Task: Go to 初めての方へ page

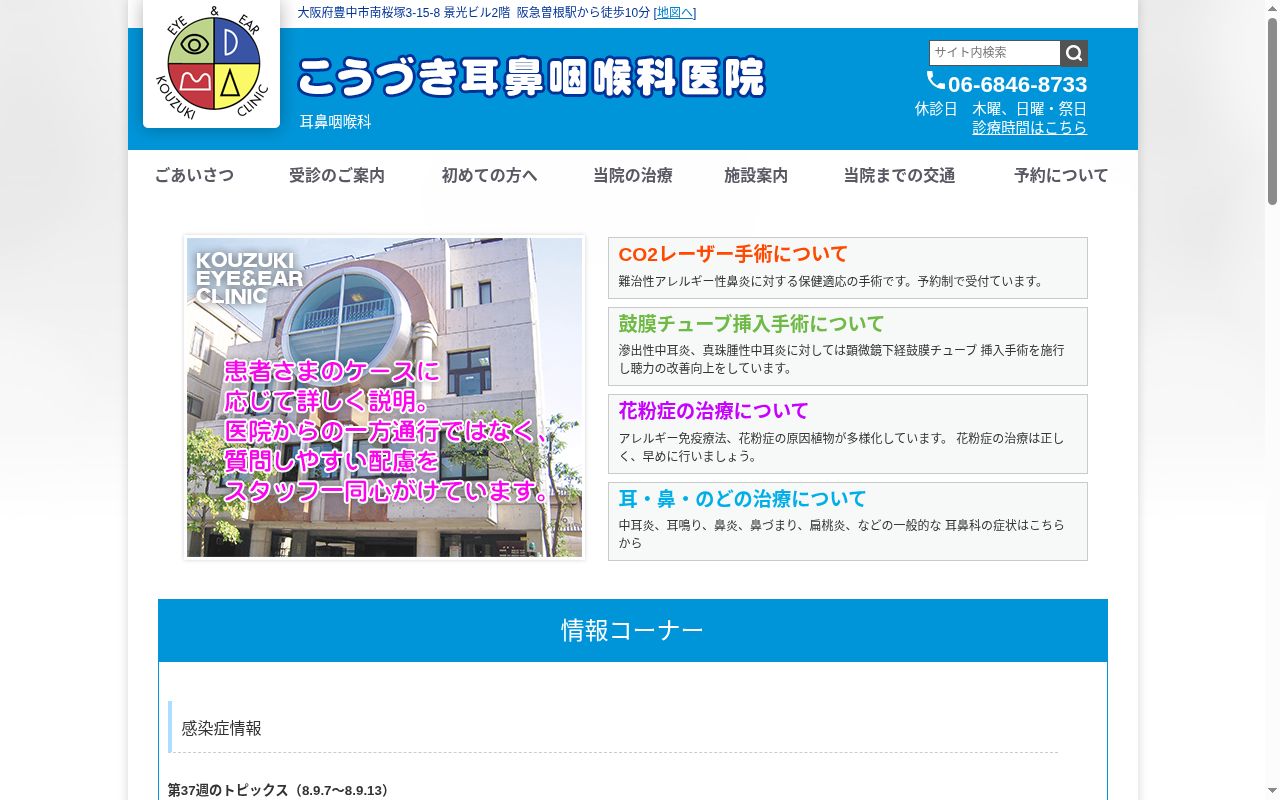Action: coord(490,176)
